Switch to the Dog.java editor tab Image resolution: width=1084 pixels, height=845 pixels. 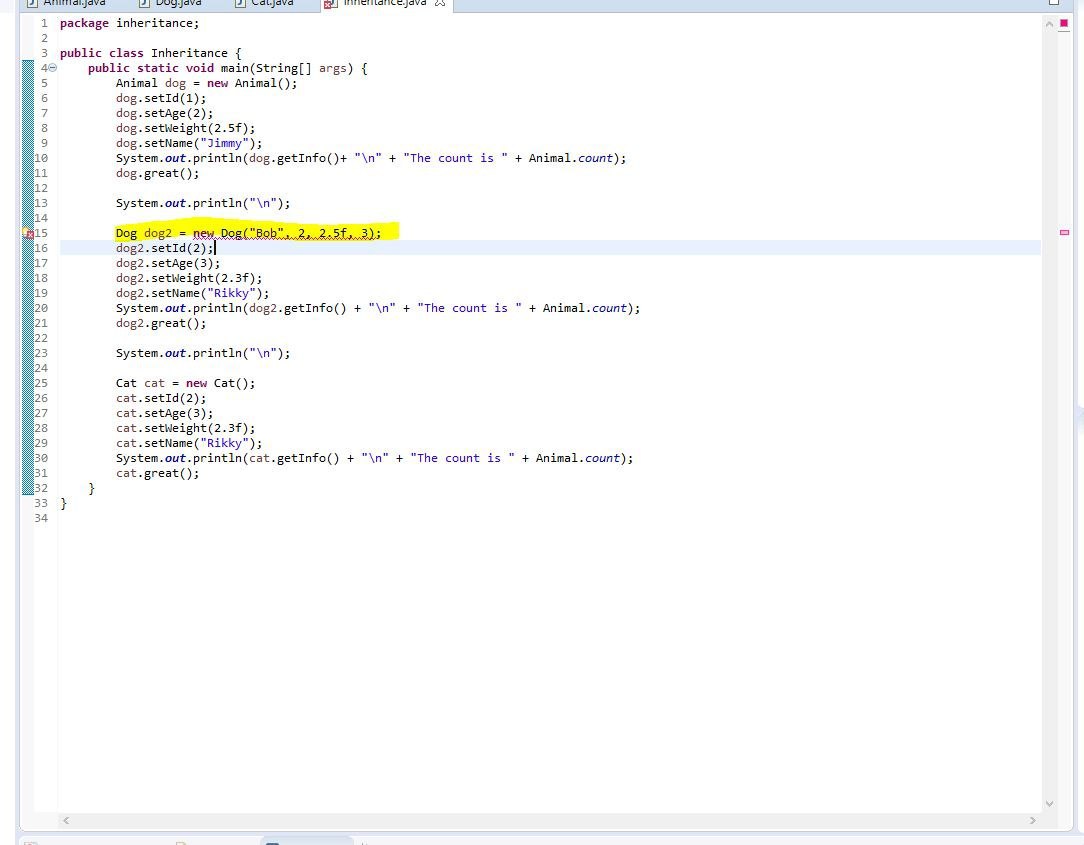tap(170, 3)
